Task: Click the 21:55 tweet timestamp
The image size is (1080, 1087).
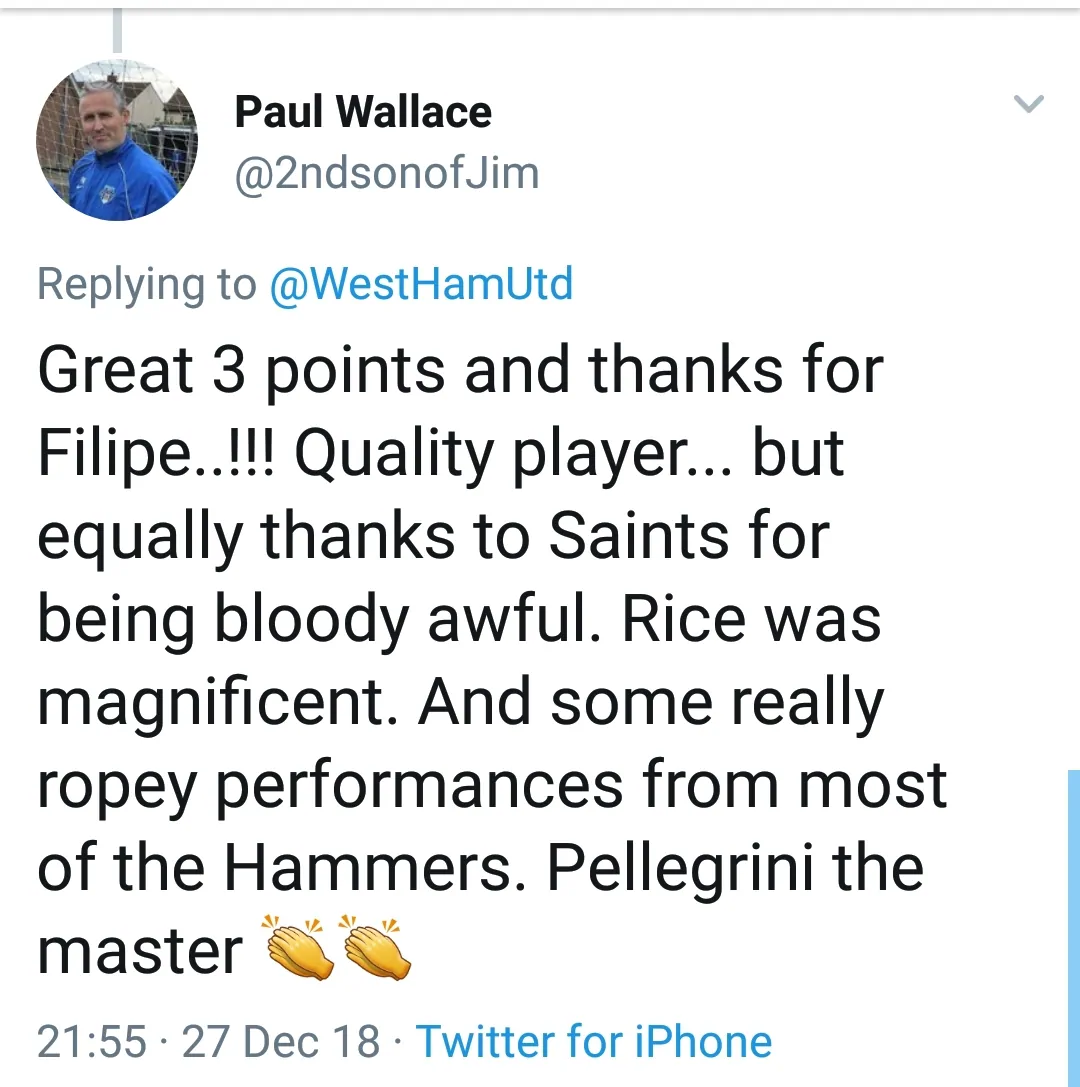Action: 91,1041
